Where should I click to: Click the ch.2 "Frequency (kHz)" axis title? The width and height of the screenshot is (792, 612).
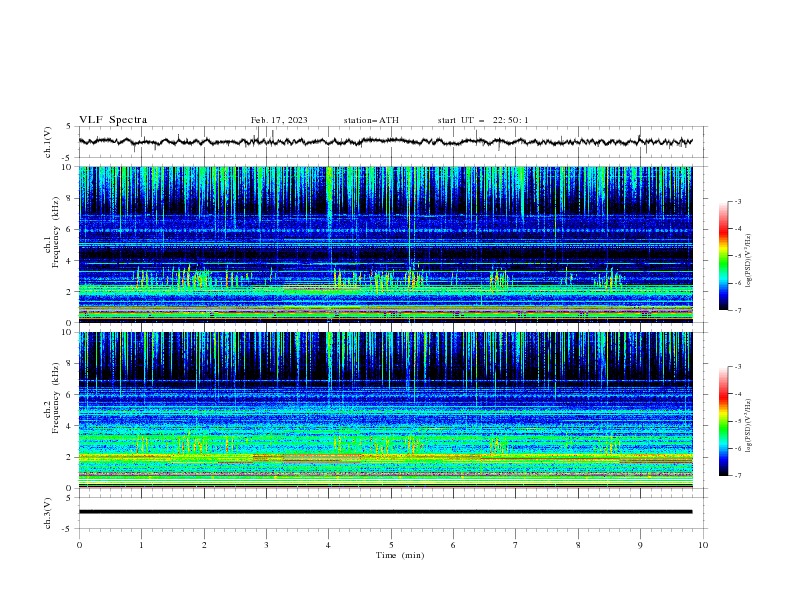(x=55, y=398)
